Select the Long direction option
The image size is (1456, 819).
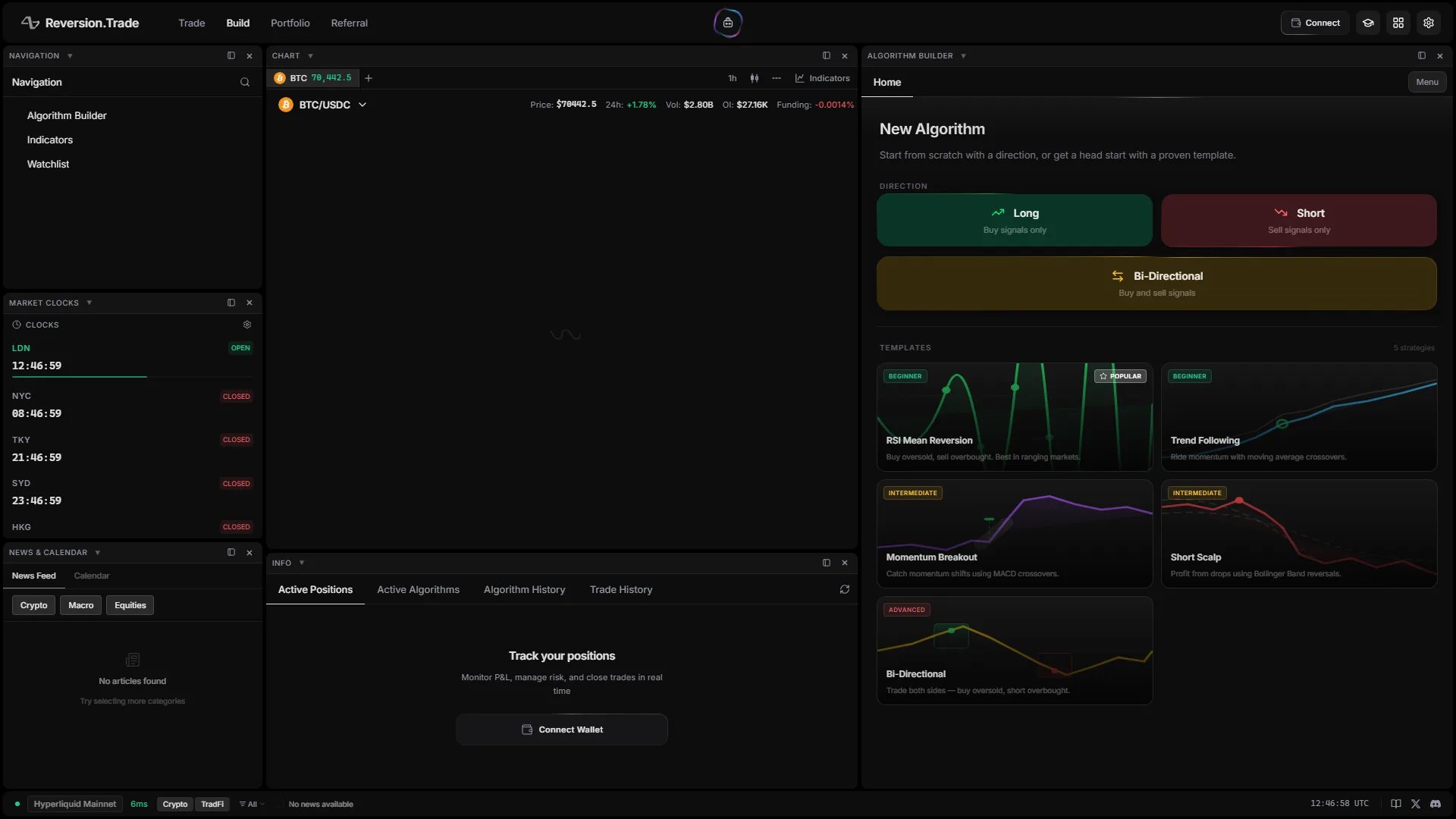(1014, 220)
